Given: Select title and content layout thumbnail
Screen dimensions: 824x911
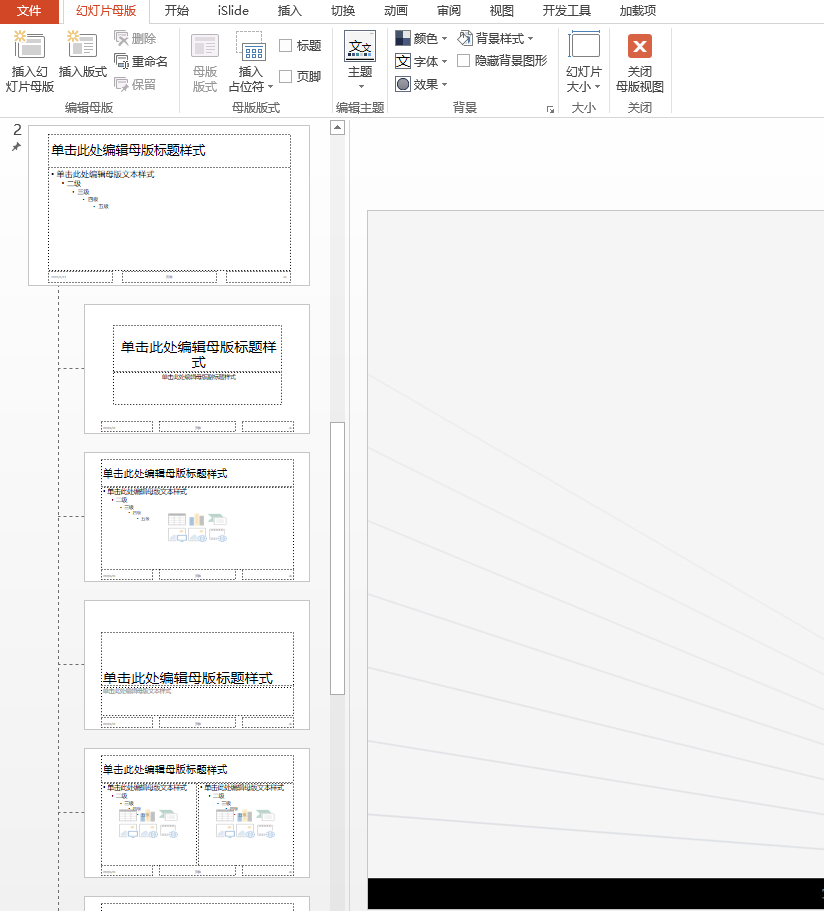Looking at the screenshot, I should coord(197,517).
